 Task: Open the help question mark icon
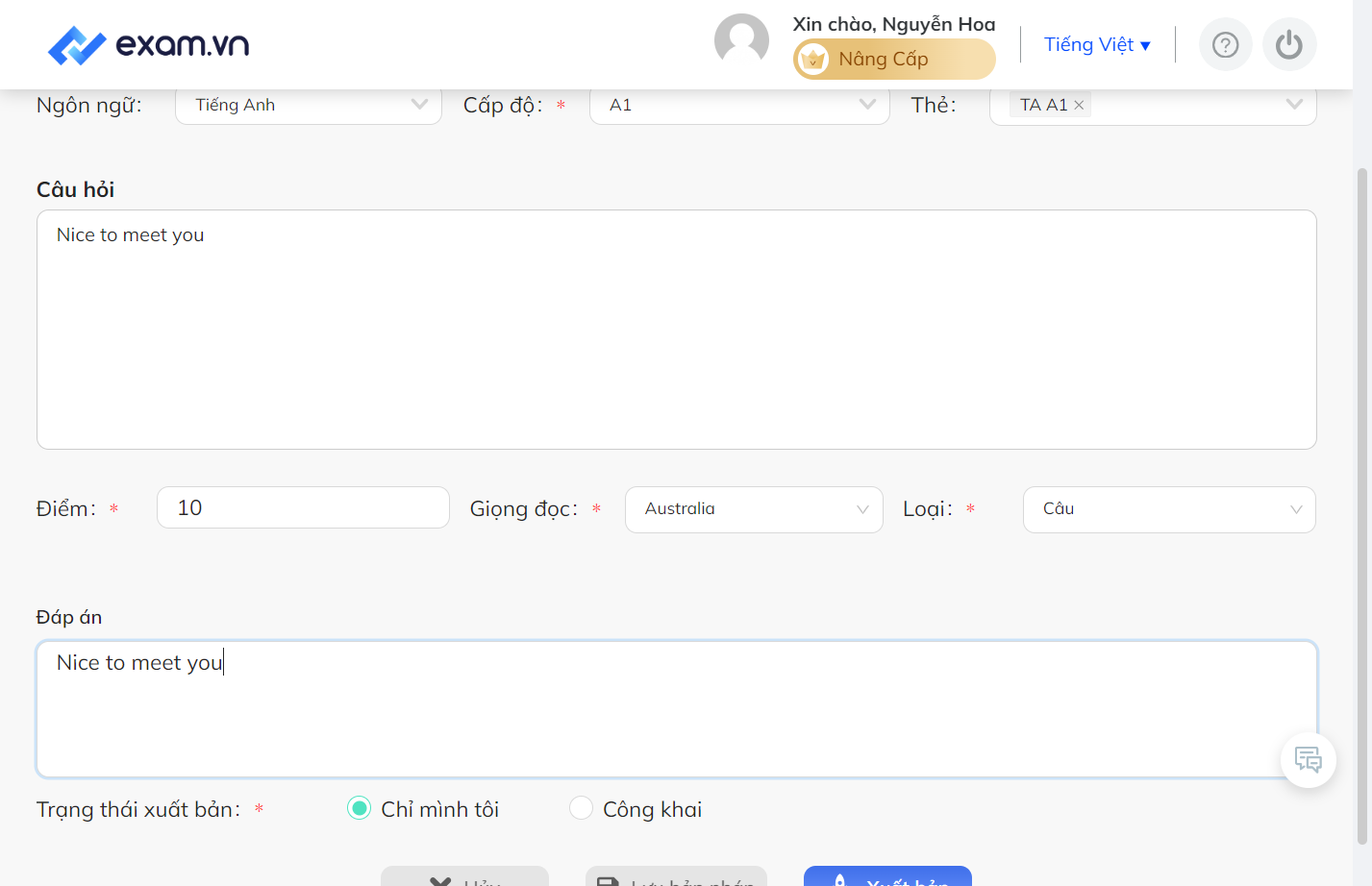[1225, 45]
